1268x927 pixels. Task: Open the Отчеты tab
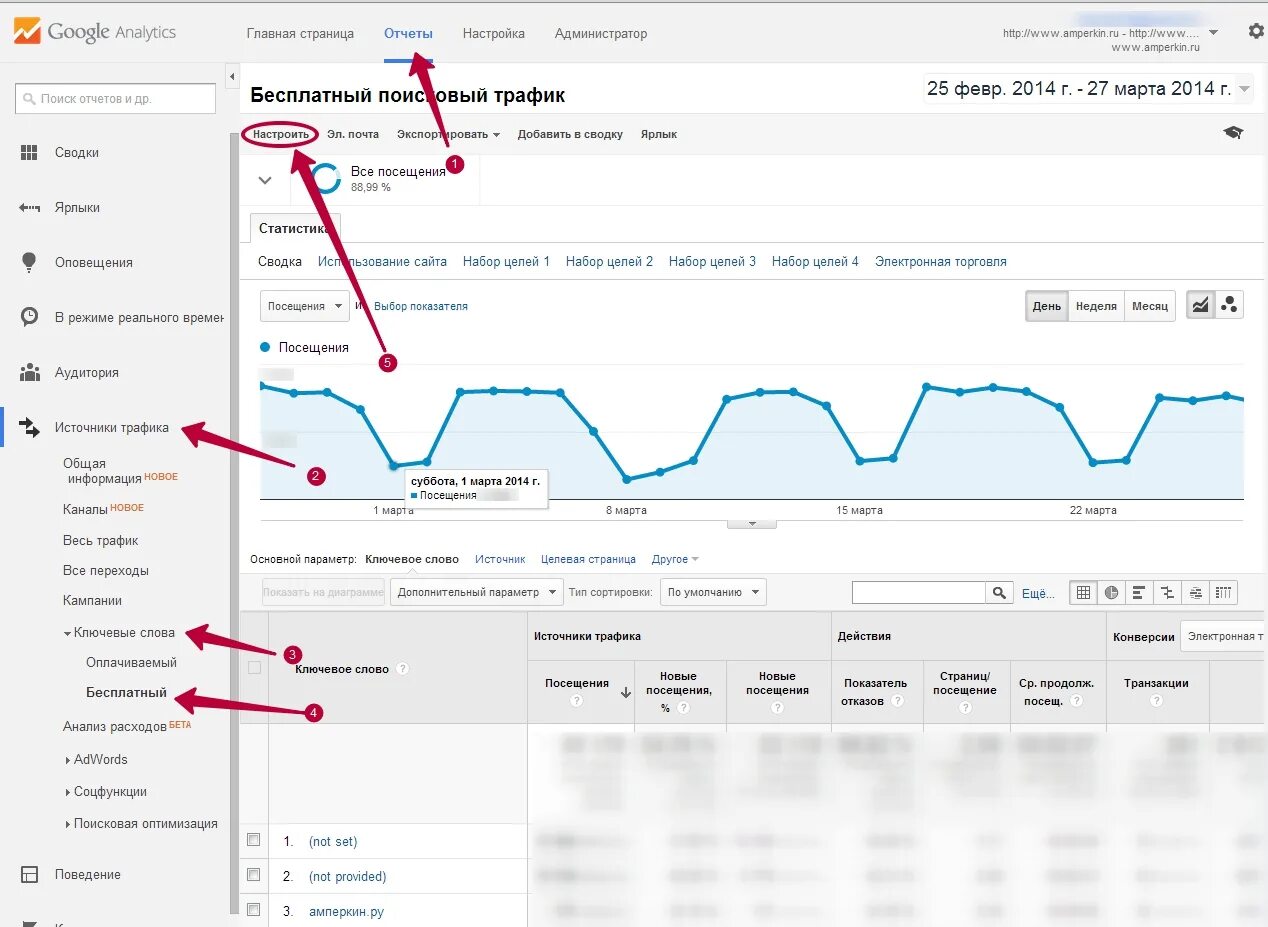point(408,33)
